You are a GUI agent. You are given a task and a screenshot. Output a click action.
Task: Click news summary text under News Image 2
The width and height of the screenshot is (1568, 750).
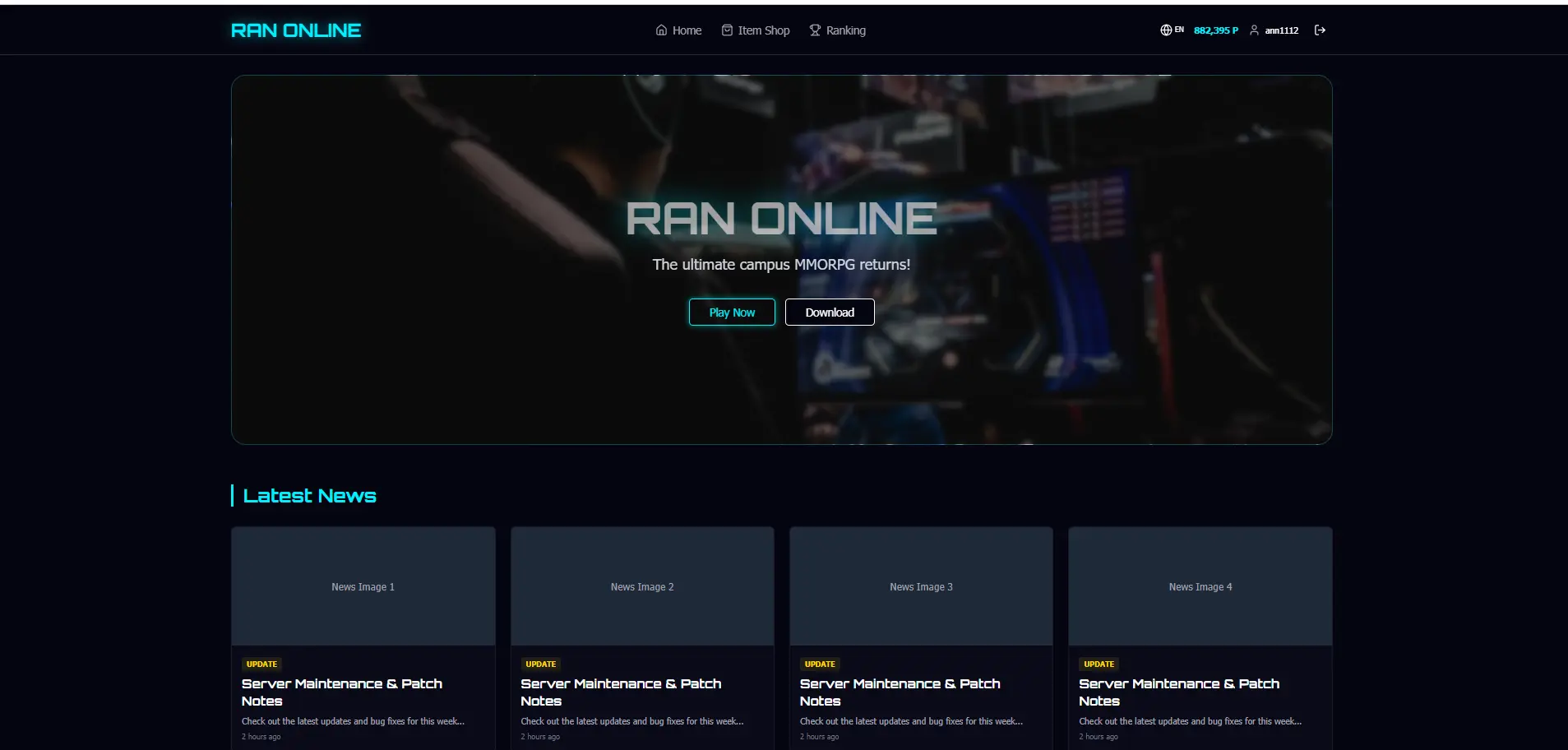click(x=632, y=721)
